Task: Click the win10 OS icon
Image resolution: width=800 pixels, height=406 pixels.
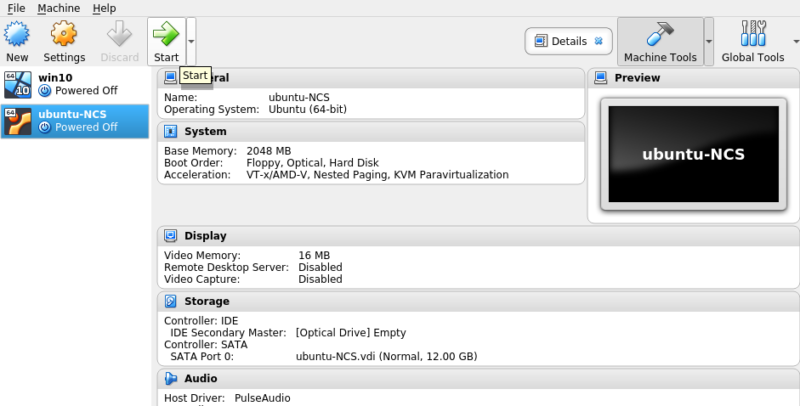Action: tap(18, 85)
